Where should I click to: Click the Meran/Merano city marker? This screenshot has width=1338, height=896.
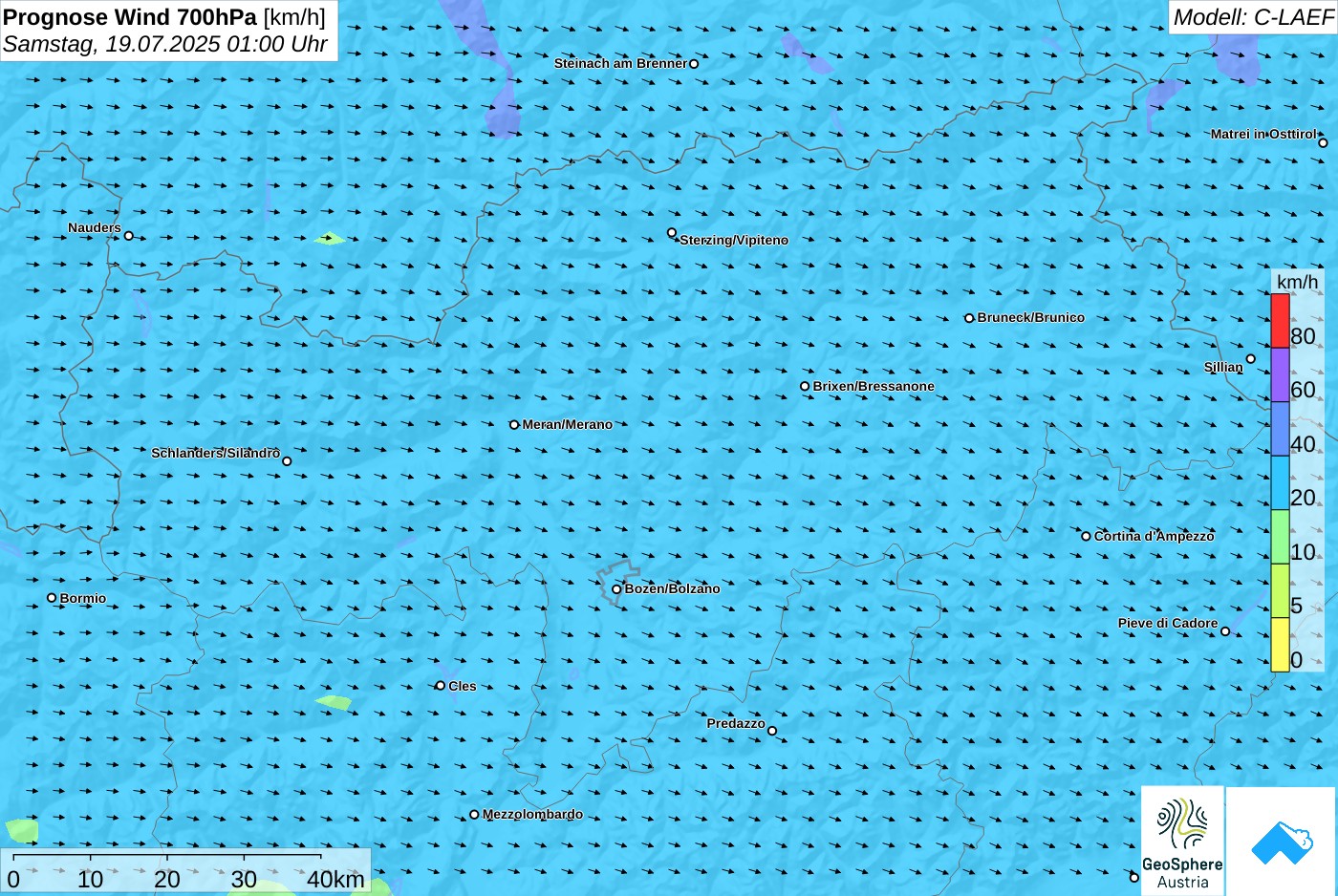click(x=514, y=425)
